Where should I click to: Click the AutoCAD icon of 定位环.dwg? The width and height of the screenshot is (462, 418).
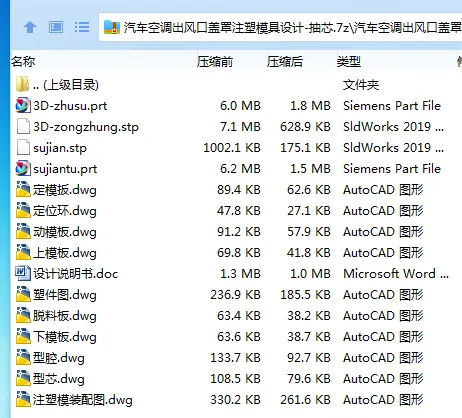coord(23,210)
